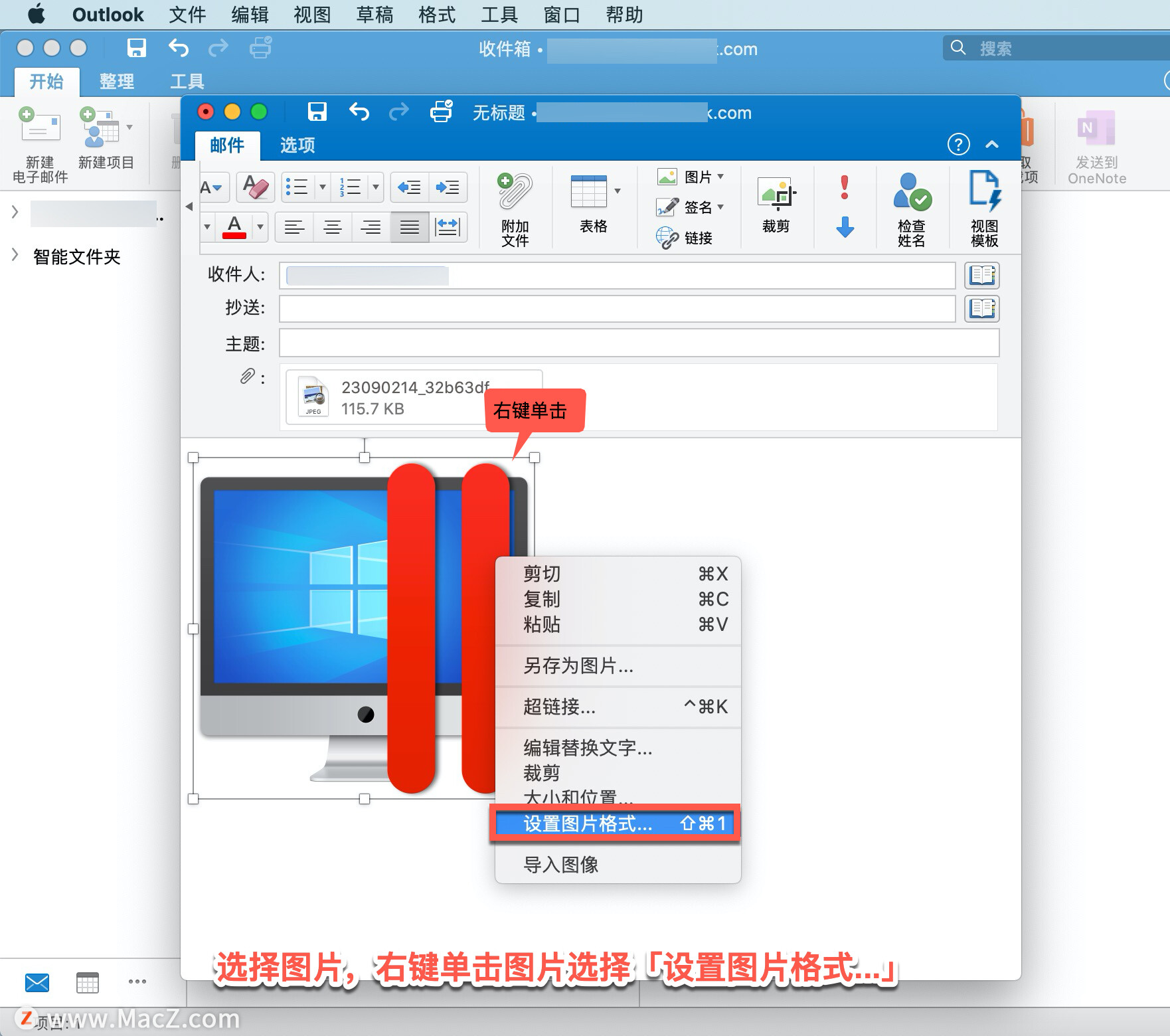Open the Signature dropdown
The height and width of the screenshot is (1036, 1170).
tap(691, 207)
